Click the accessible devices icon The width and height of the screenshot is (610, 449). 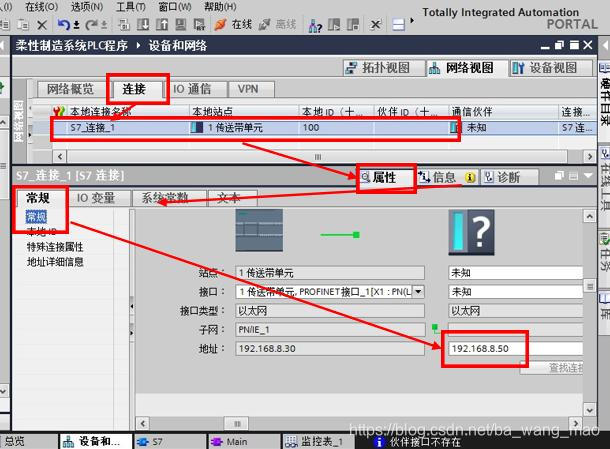coord(315,26)
